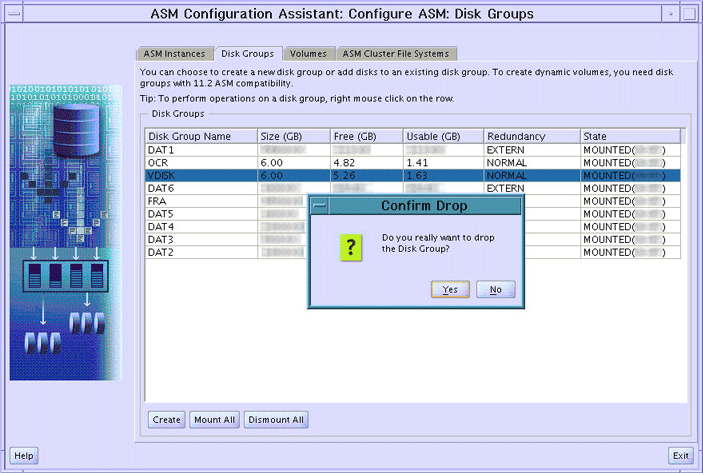
Task: Select OCR disk group row
Action: click(413, 163)
